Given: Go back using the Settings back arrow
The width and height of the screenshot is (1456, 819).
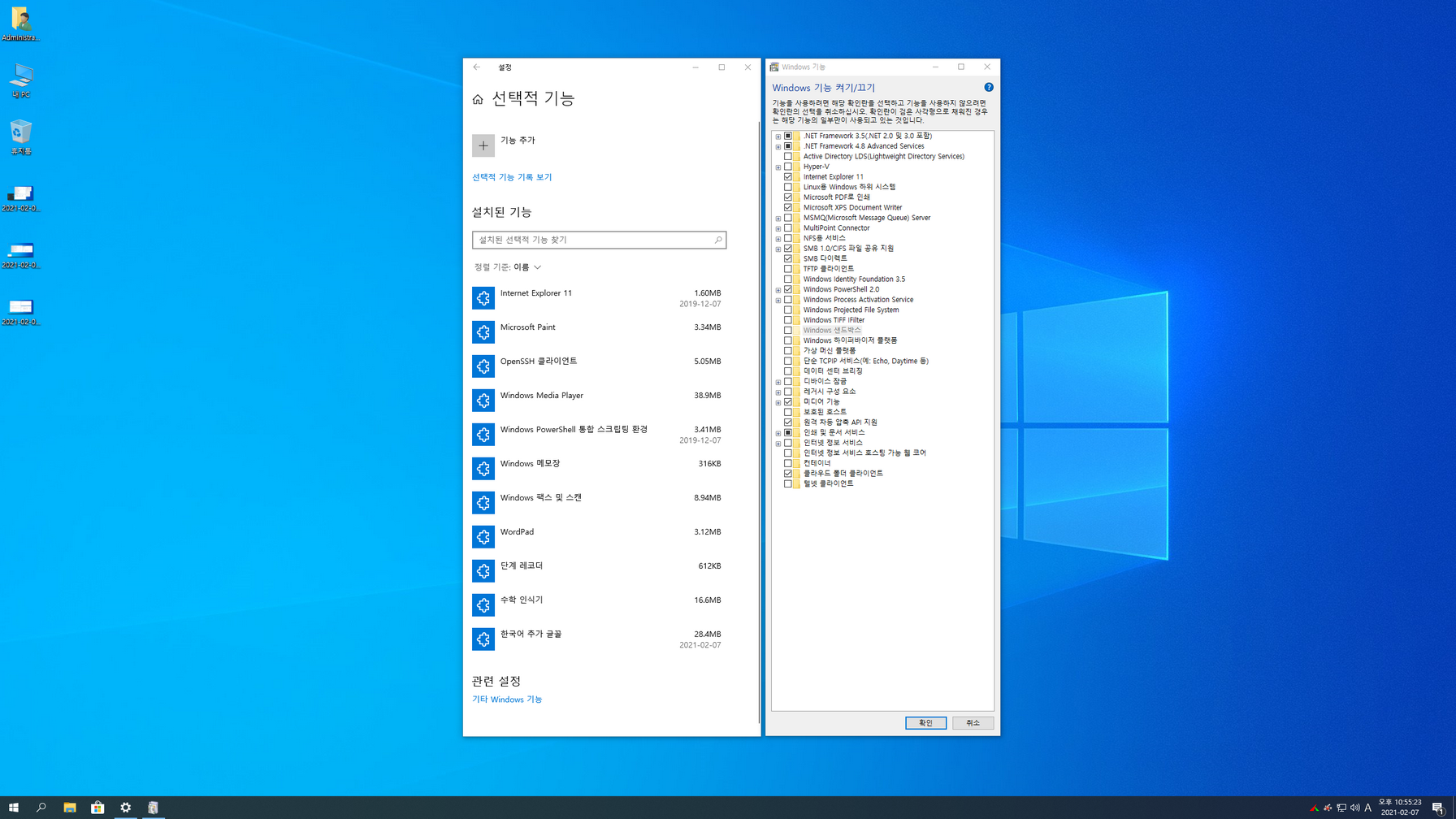Looking at the screenshot, I should coord(477,67).
